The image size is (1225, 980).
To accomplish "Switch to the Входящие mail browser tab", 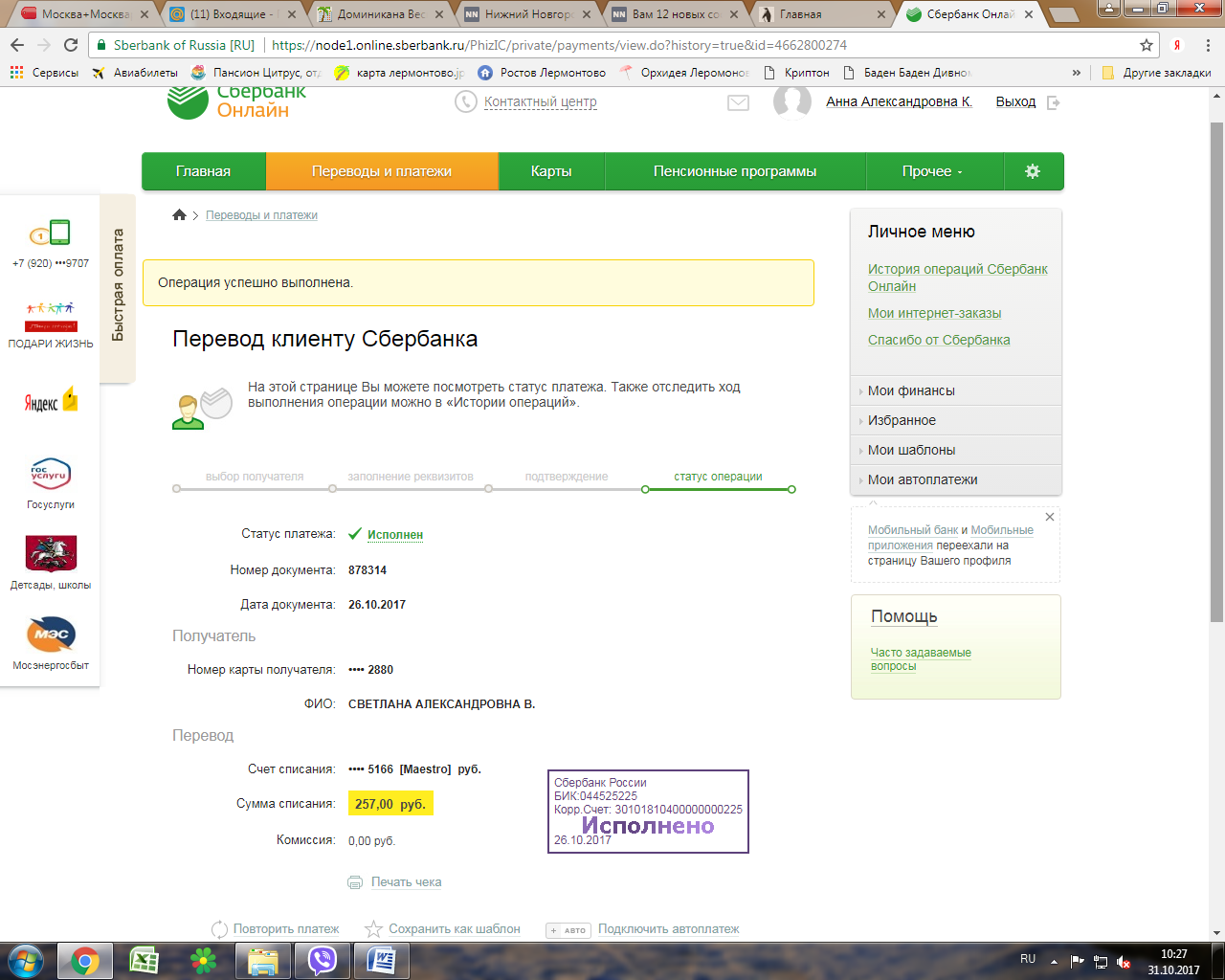I will tap(233, 14).
